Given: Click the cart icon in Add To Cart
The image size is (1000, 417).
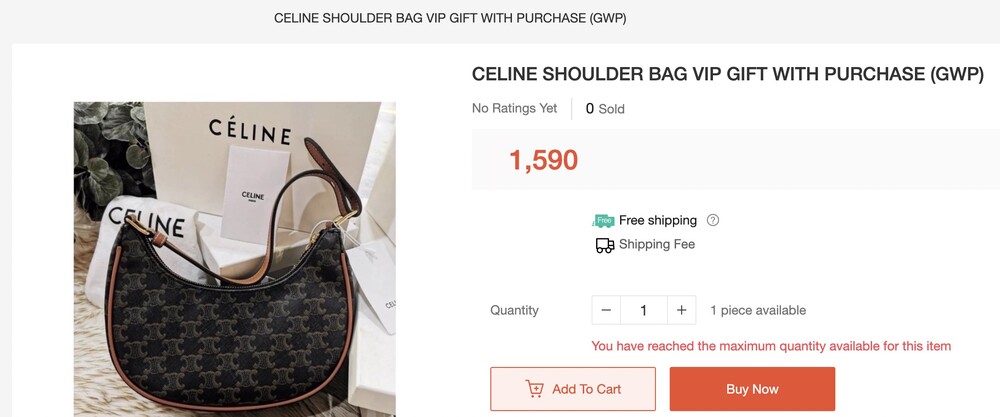Looking at the screenshot, I should pos(534,389).
